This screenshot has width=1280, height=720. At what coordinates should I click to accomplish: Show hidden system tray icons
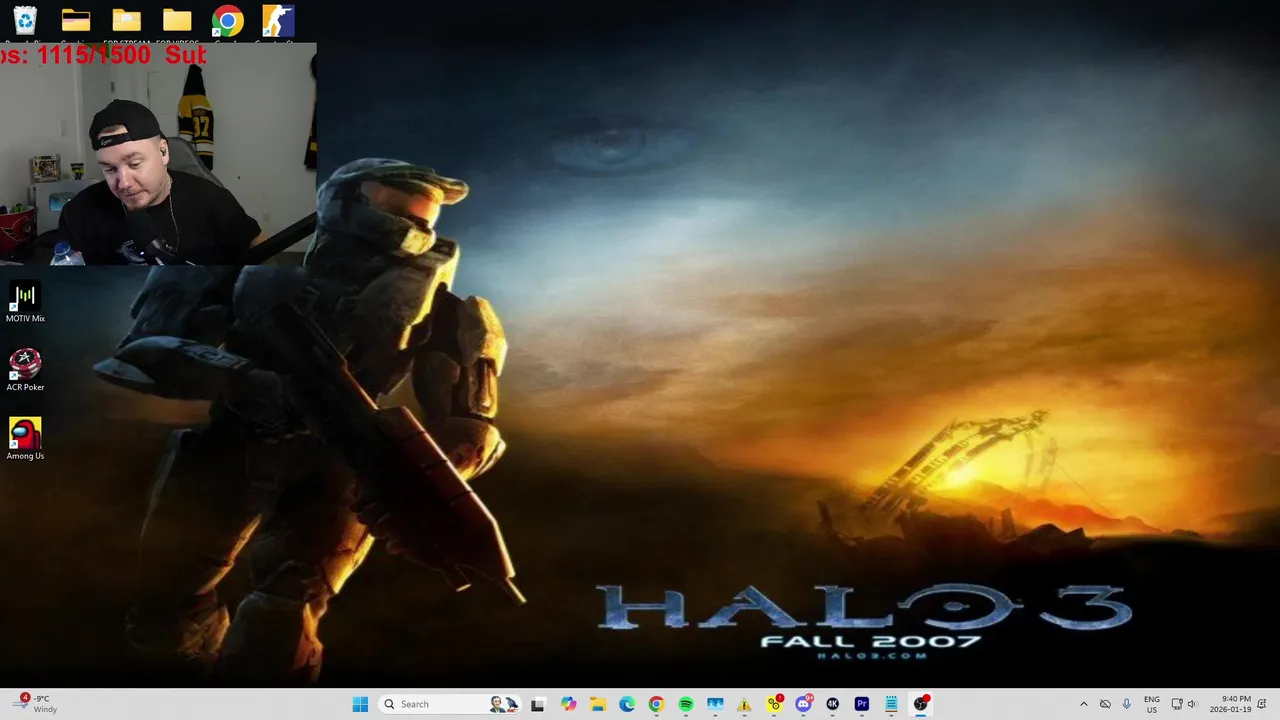point(1083,704)
